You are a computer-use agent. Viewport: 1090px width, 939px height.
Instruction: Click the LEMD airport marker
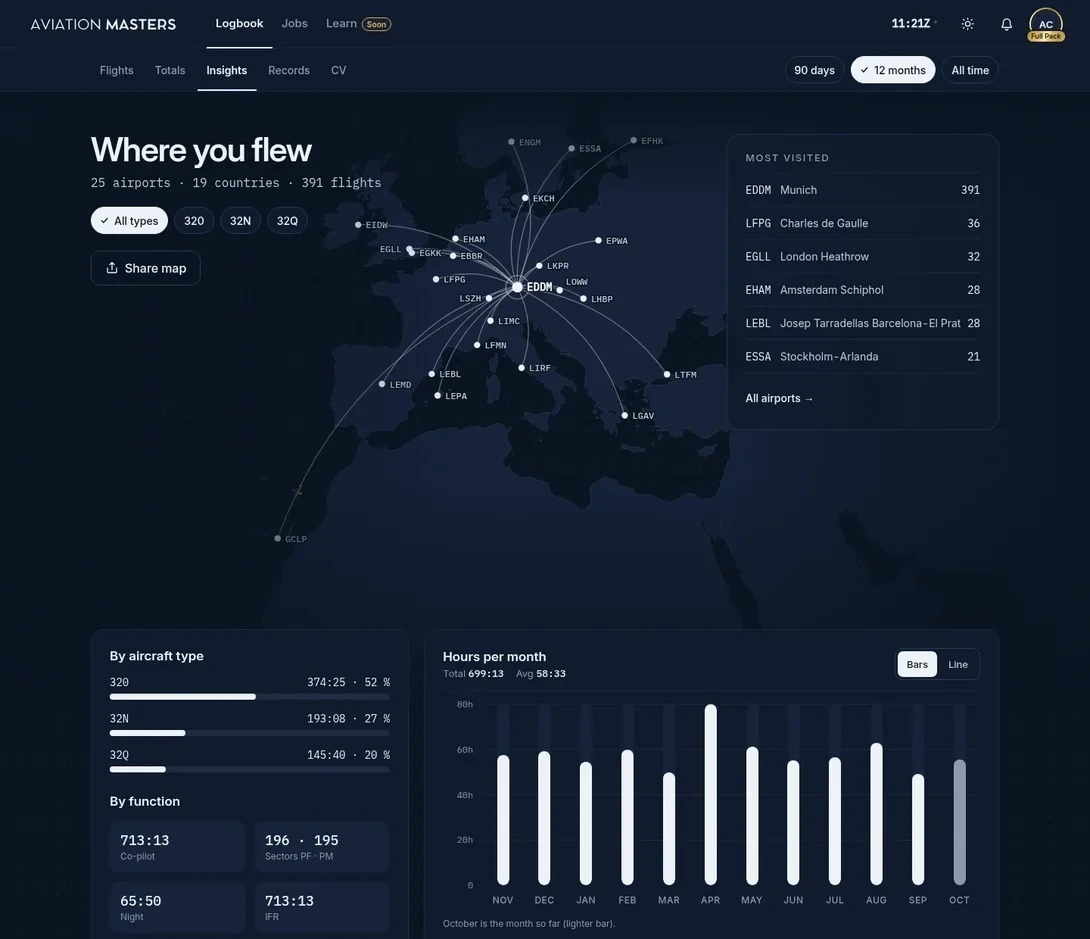[382, 384]
